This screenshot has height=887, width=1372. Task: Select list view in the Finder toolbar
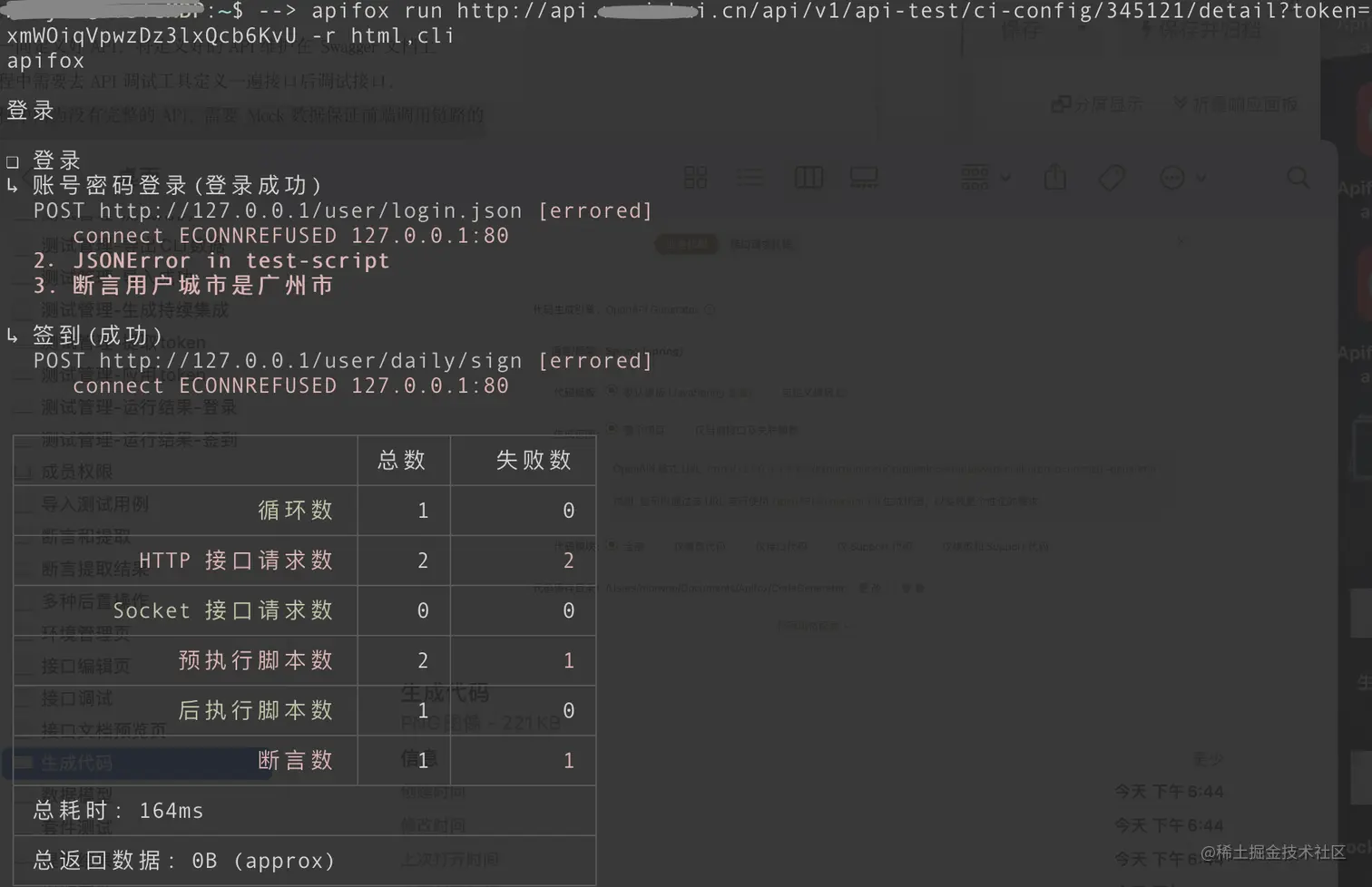(x=750, y=177)
